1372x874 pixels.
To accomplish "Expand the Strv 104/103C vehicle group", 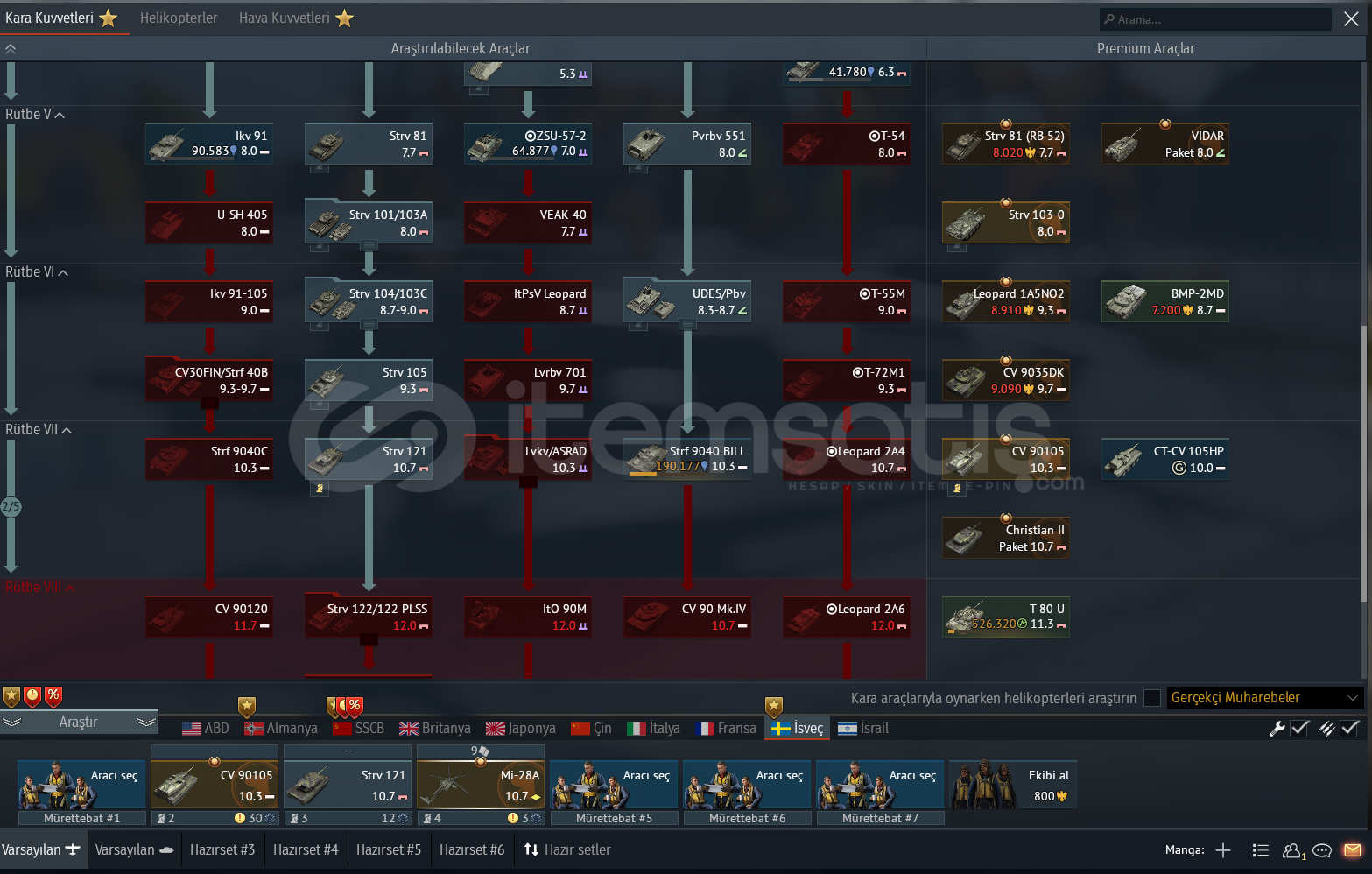I will [x=369, y=301].
